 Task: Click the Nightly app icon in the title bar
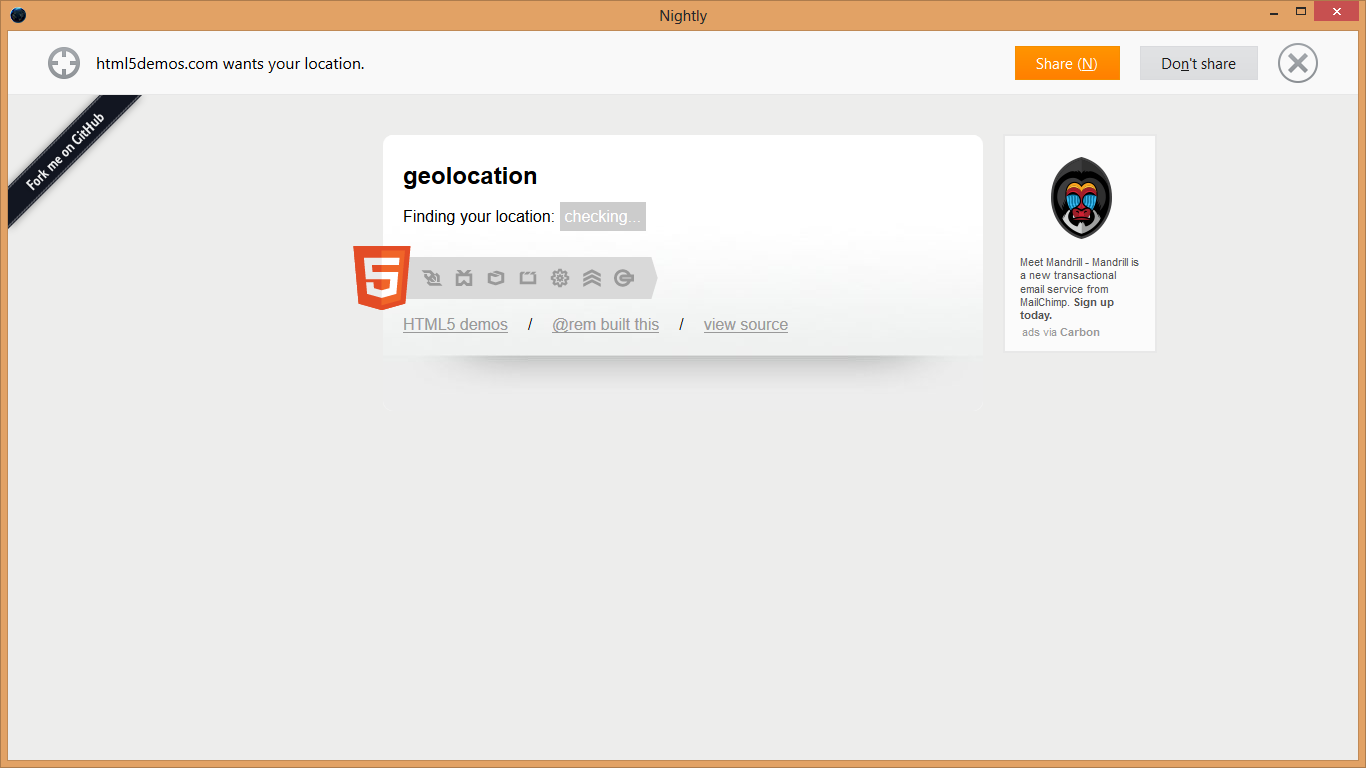[x=18, y=15]
